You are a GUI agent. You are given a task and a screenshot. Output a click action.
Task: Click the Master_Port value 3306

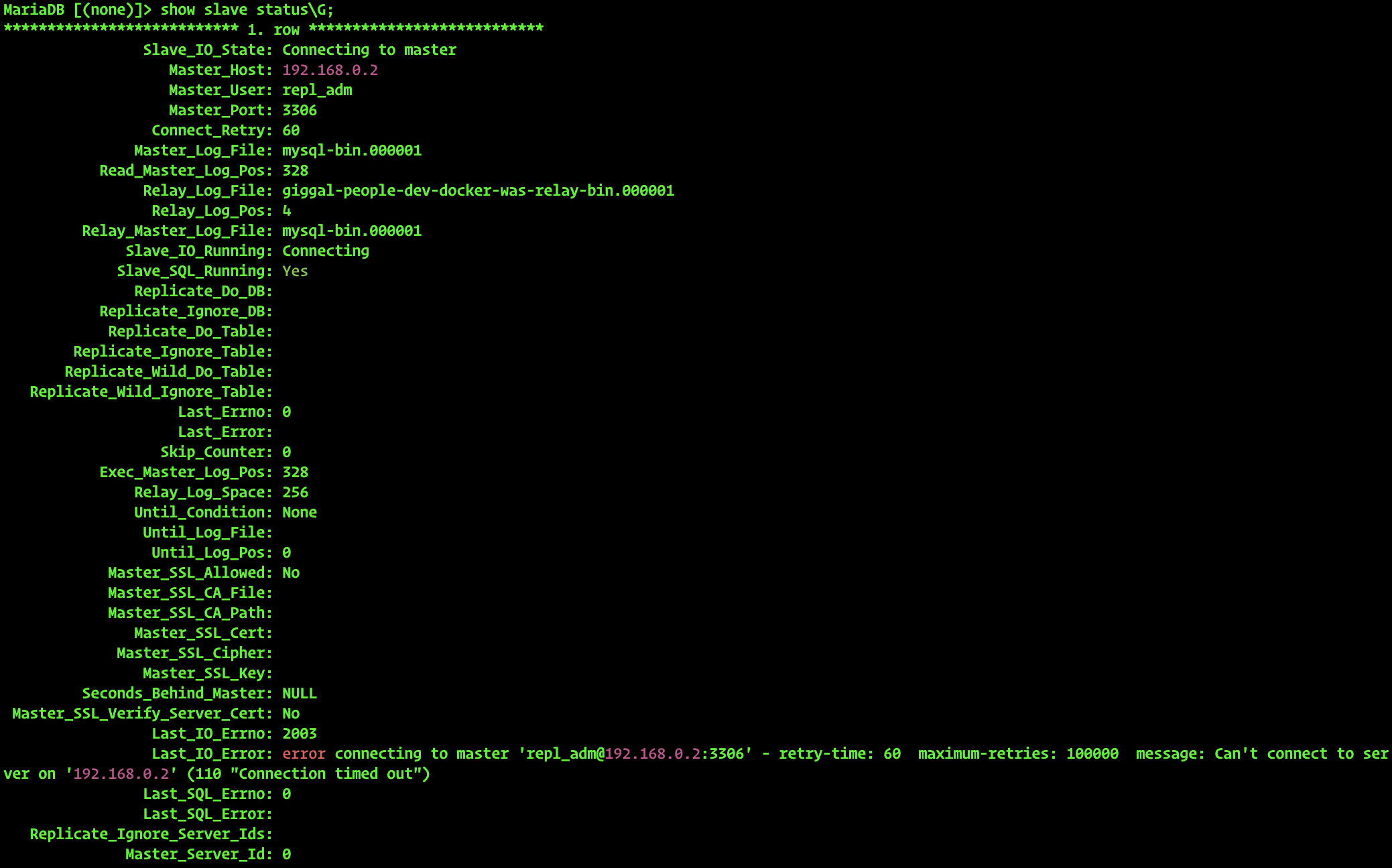pos(299,111)
